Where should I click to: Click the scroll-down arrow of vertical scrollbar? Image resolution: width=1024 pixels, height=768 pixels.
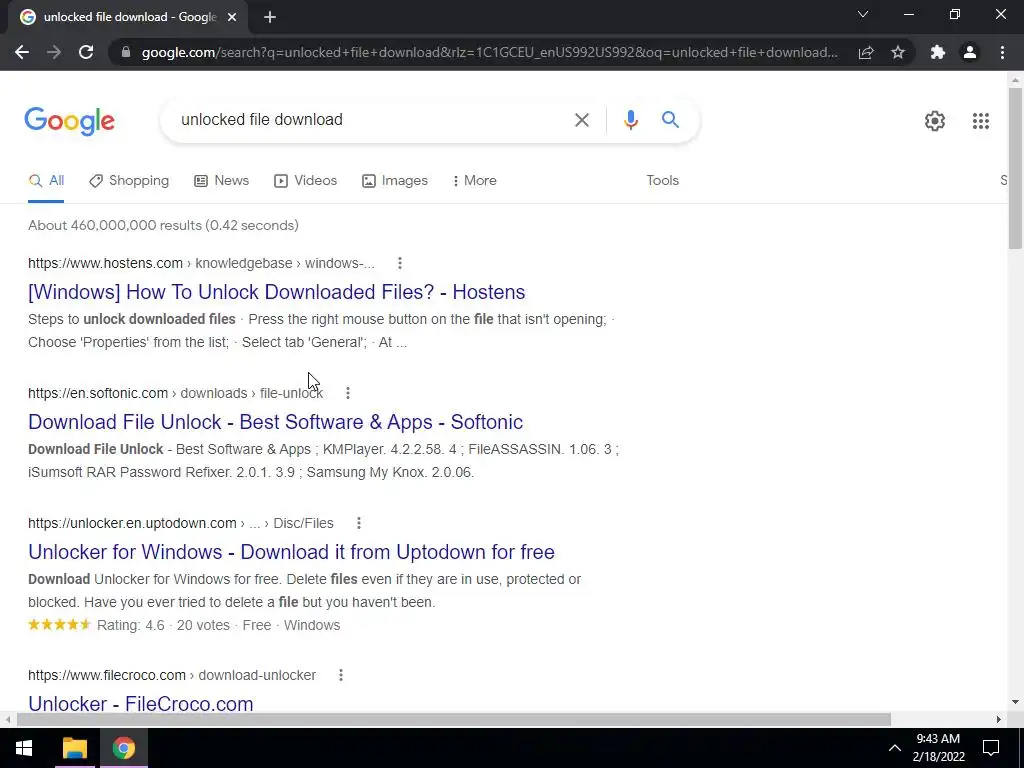(x=1015, y=703)
